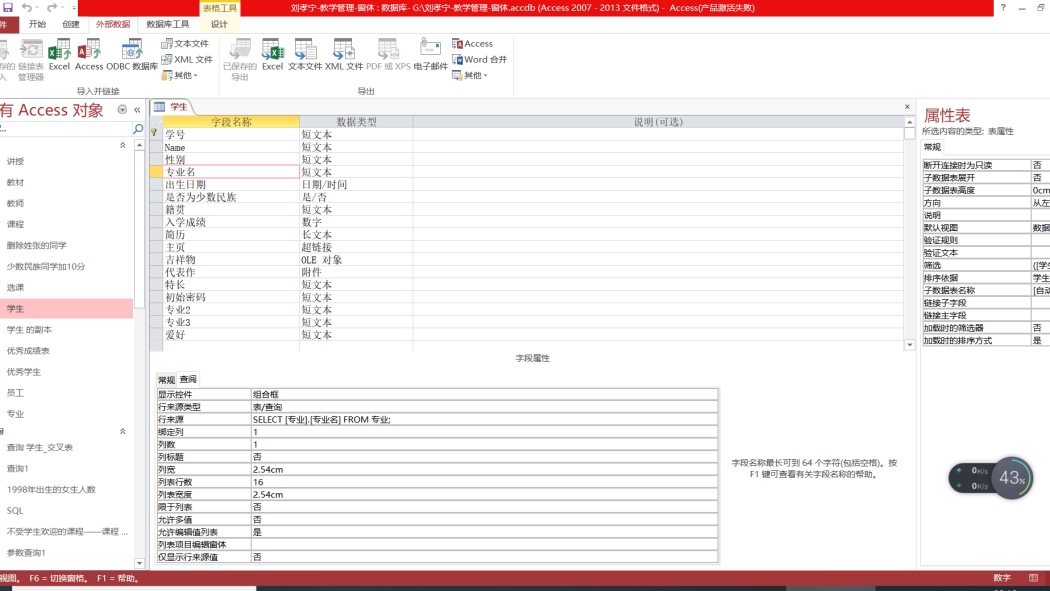
Task: Click the 列表行数 value 16
Action: coord(484,482)
